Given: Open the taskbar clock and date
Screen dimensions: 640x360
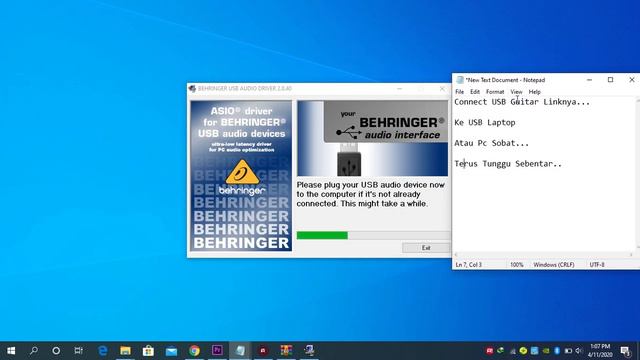Looking at the screenshot, I should click(x=600, y=351).
